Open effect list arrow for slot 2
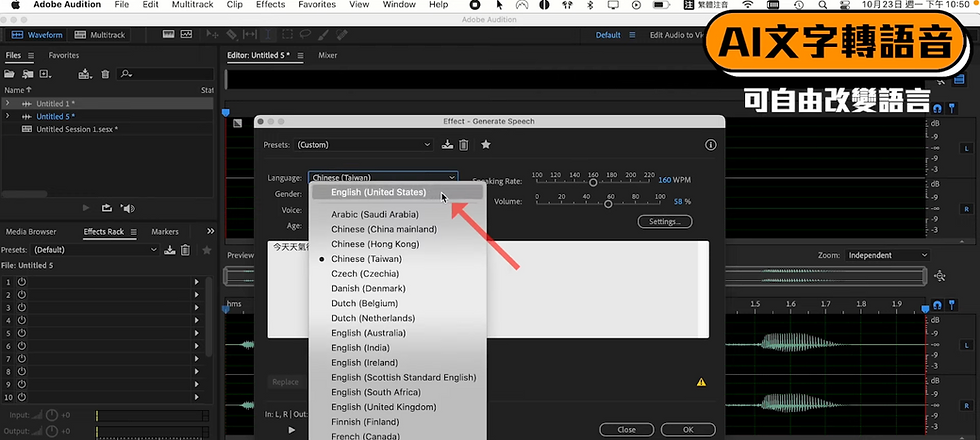The width and height of the screenshot is (980, 440). coord(196,295)
